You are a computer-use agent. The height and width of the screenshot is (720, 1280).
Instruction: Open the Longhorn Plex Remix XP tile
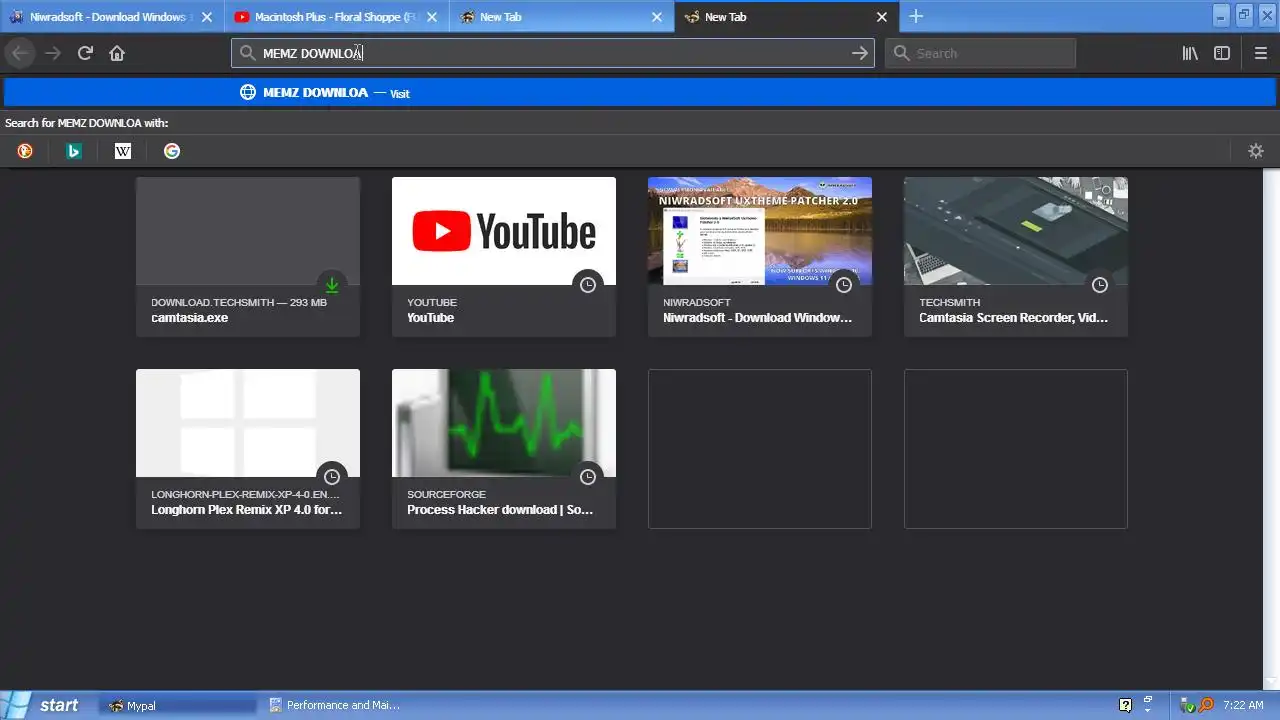pos(248,449)
